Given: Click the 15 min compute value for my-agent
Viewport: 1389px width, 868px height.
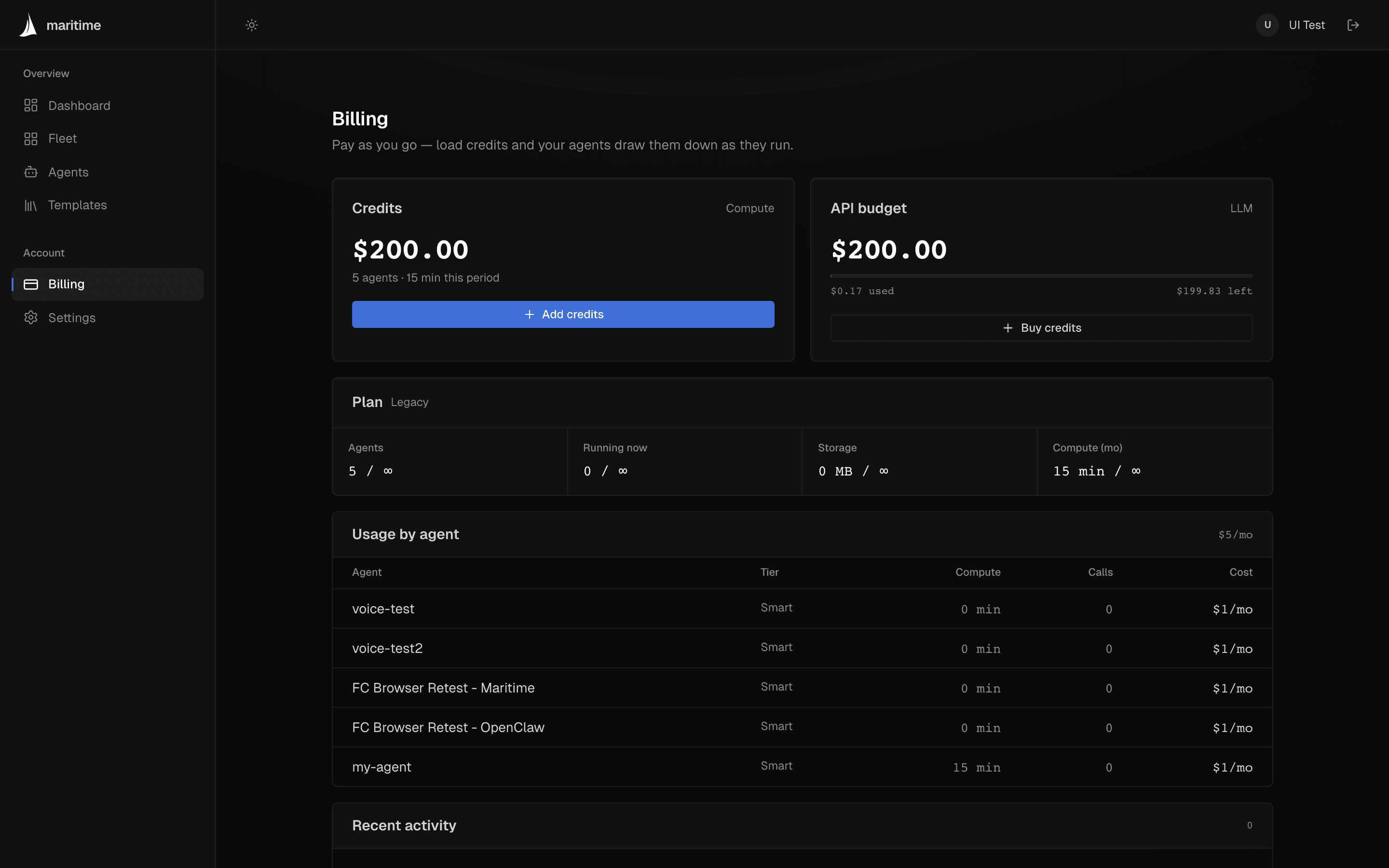Looking at the screenshot, I should coord(976,768).
